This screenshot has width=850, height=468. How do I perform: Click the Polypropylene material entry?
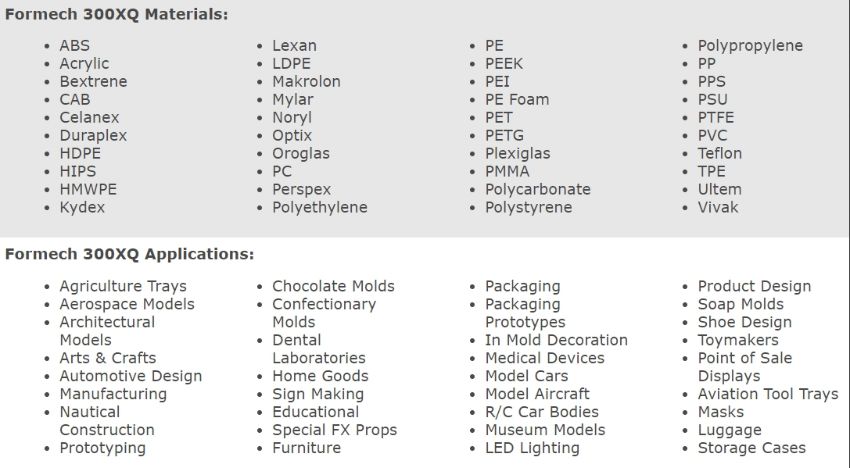[x=750, y=46]
